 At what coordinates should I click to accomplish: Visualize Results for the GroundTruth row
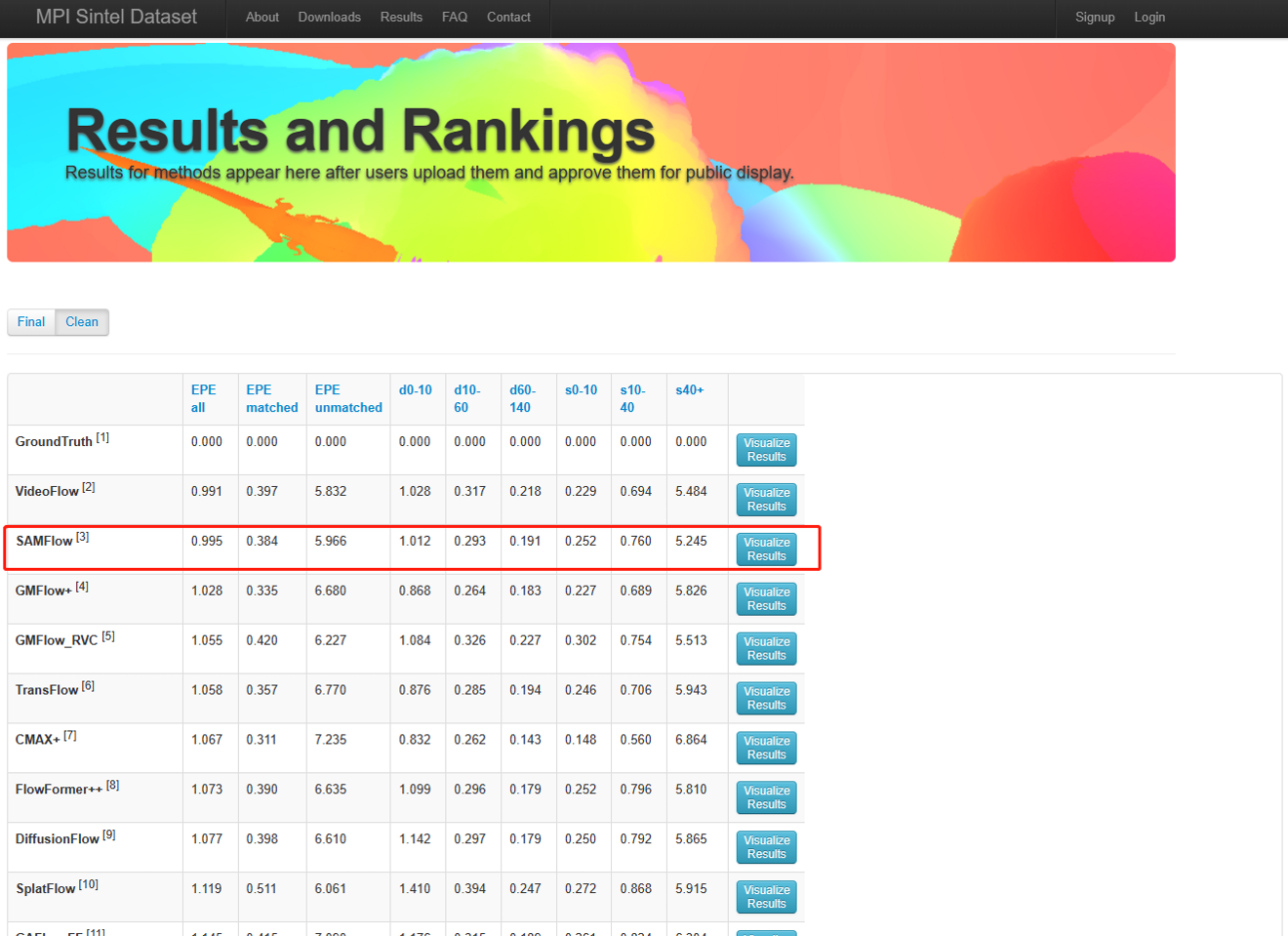click(x=766, y=450)
